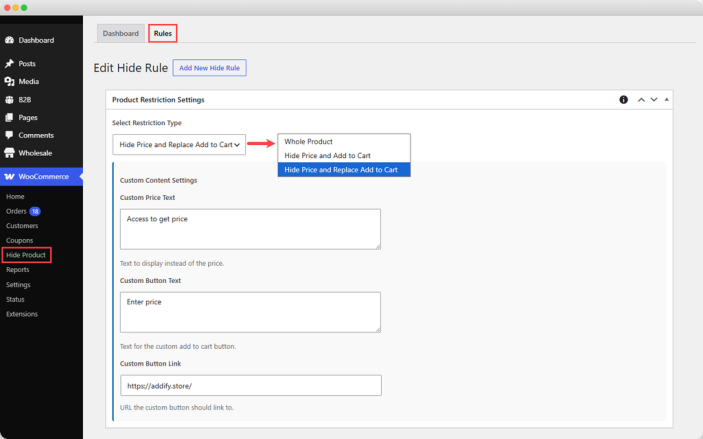
Task: Click the Comments bubble icon
Action: 9,135
